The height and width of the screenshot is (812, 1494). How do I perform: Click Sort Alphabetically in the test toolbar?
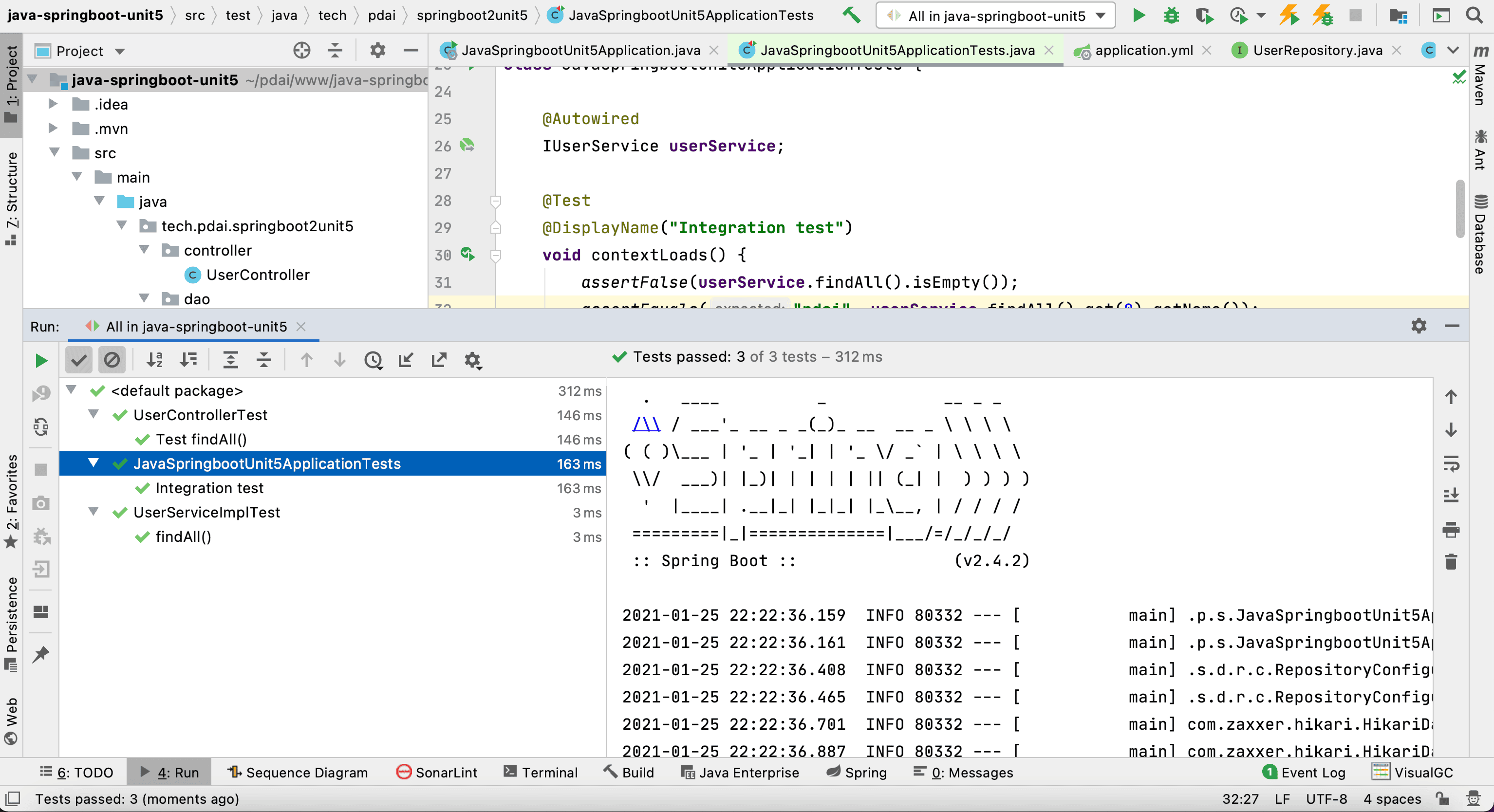(154, 361)
